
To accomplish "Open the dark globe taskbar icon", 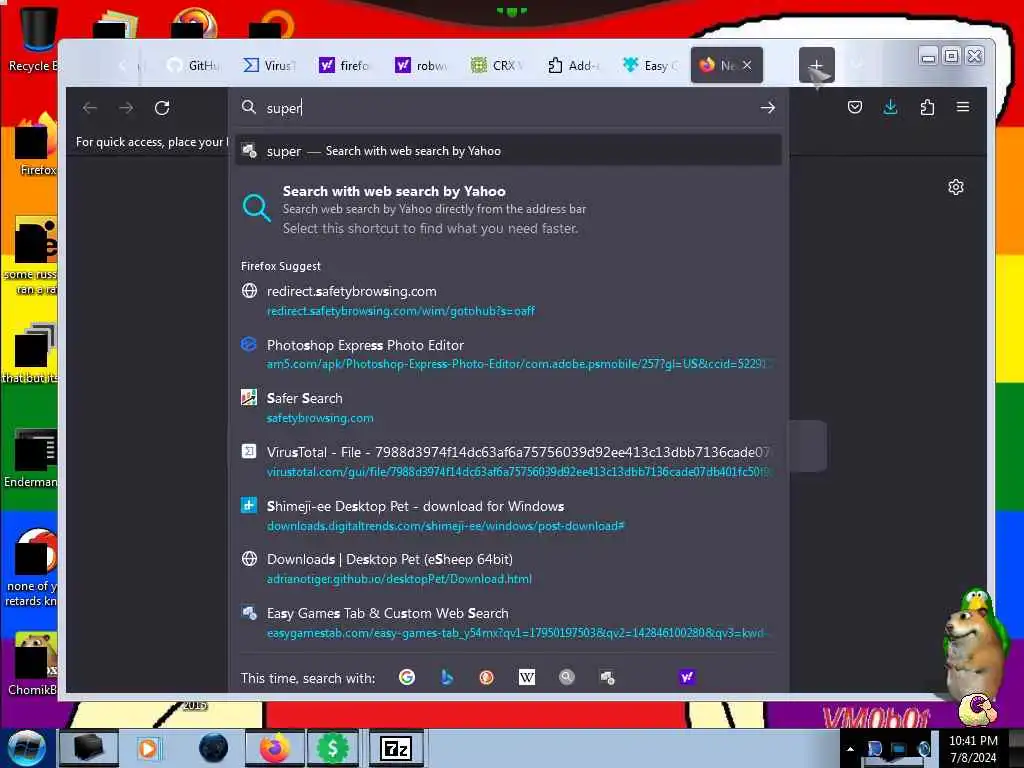I will [213, 748].
